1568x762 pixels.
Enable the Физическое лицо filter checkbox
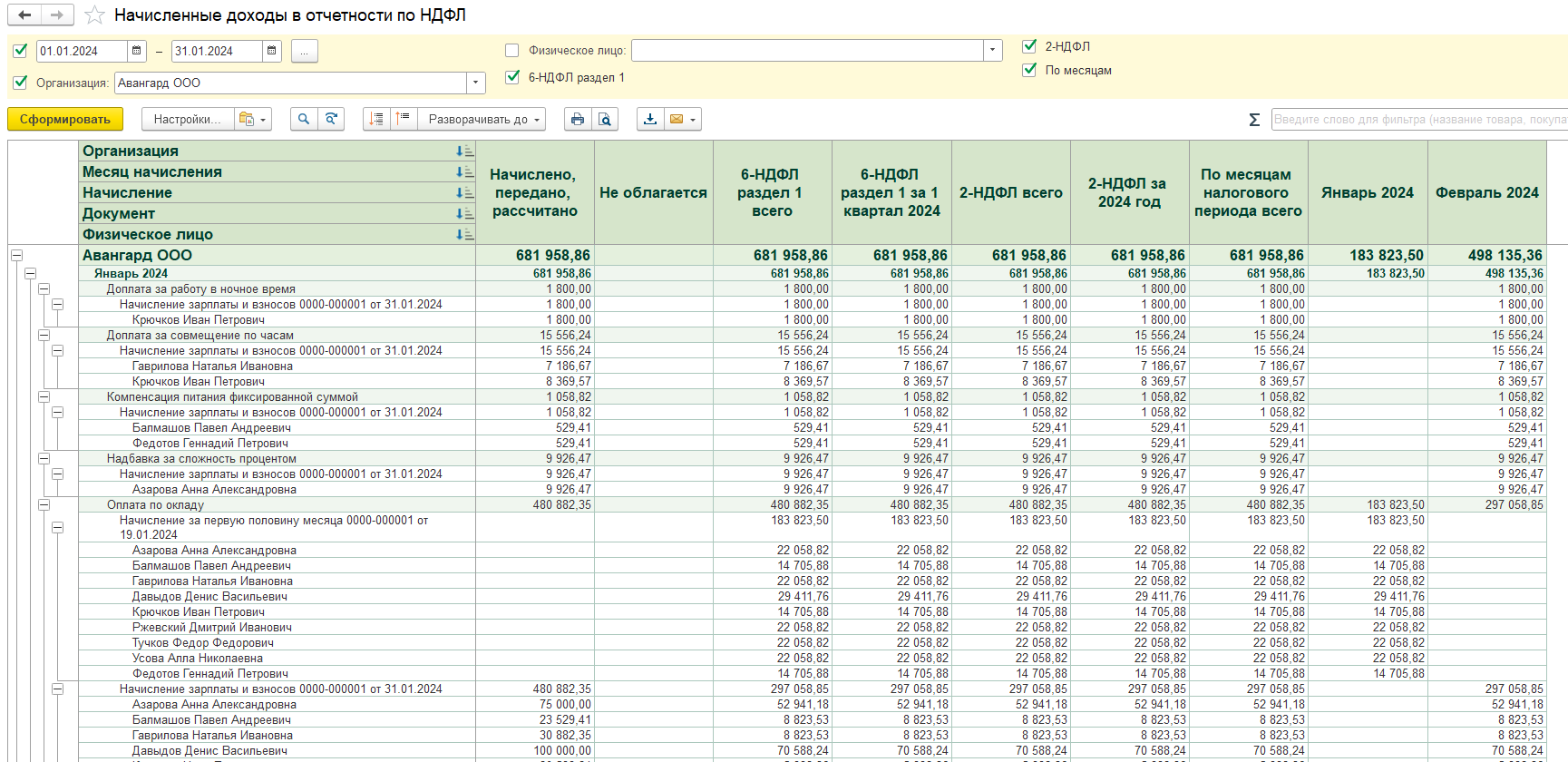(512, 51)
